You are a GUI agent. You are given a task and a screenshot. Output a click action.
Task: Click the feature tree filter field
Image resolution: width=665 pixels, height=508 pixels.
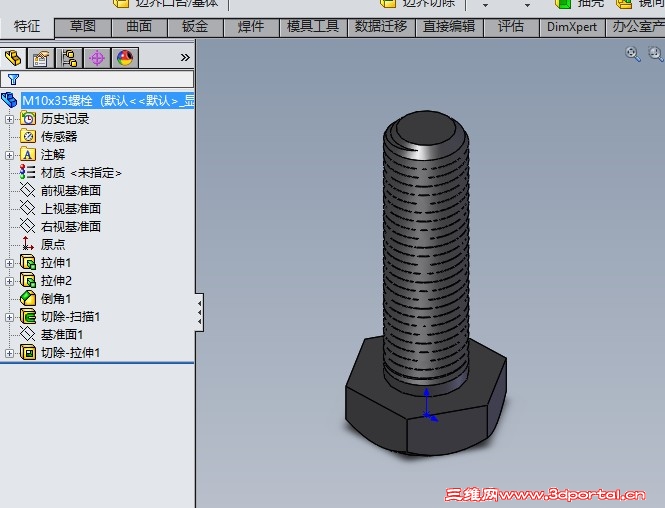tap(97, 79)
